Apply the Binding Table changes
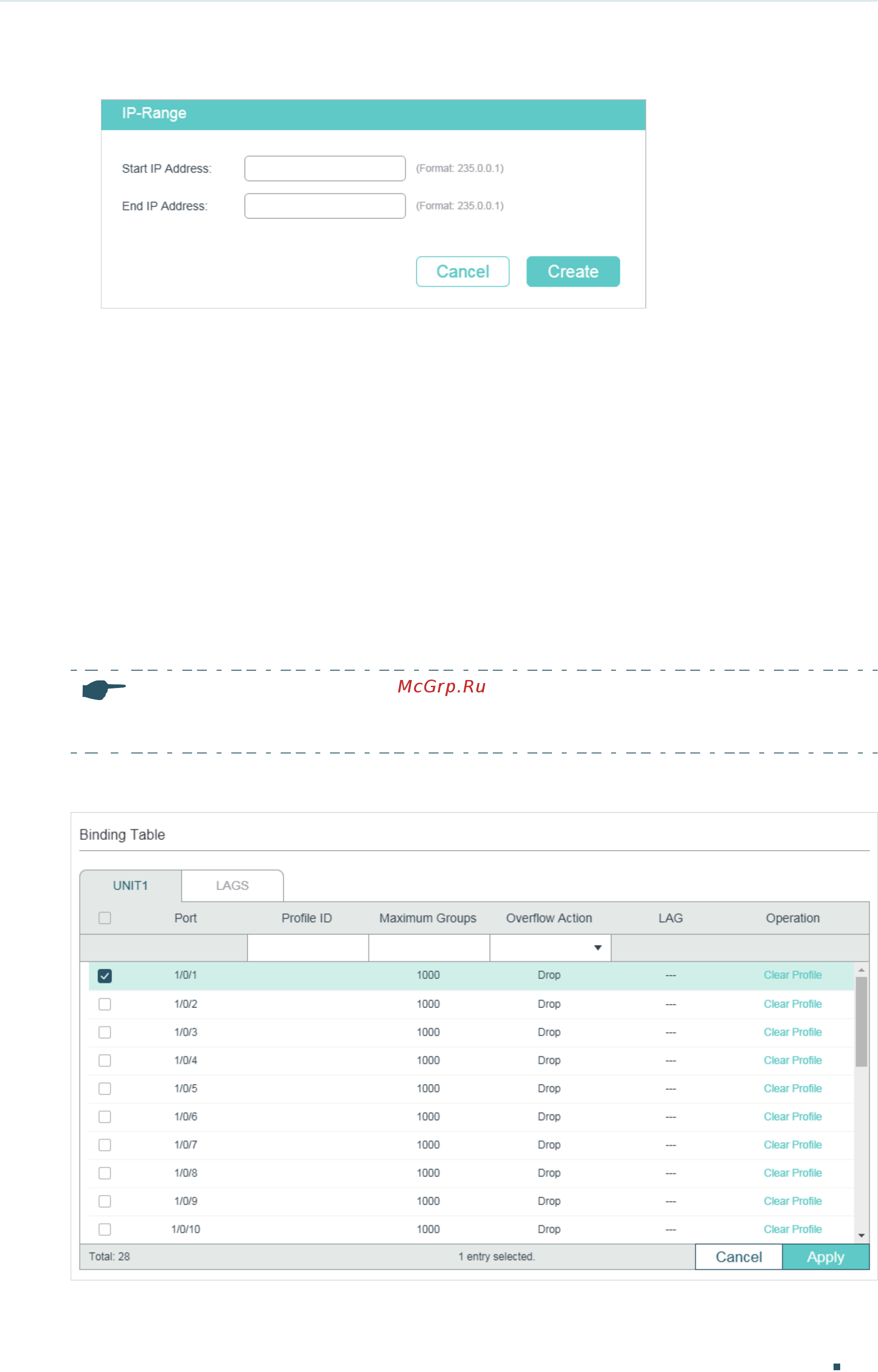Image resolution: width=878 pixels, height=1372 pixels. [x=826, y=1257]
